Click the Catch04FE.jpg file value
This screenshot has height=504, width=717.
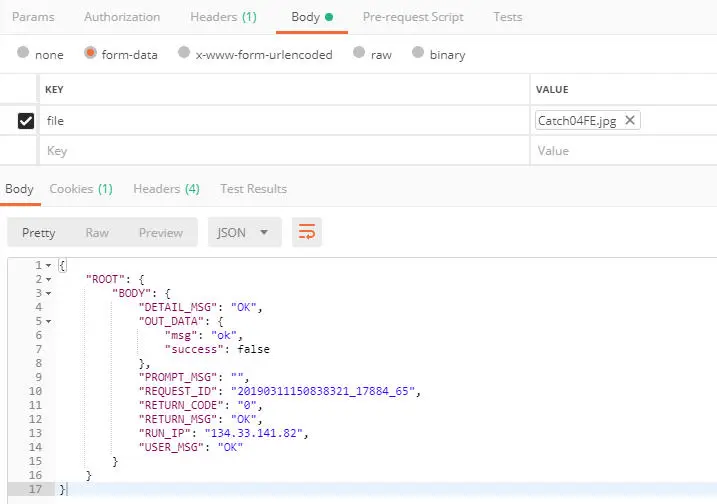[577, 121]
